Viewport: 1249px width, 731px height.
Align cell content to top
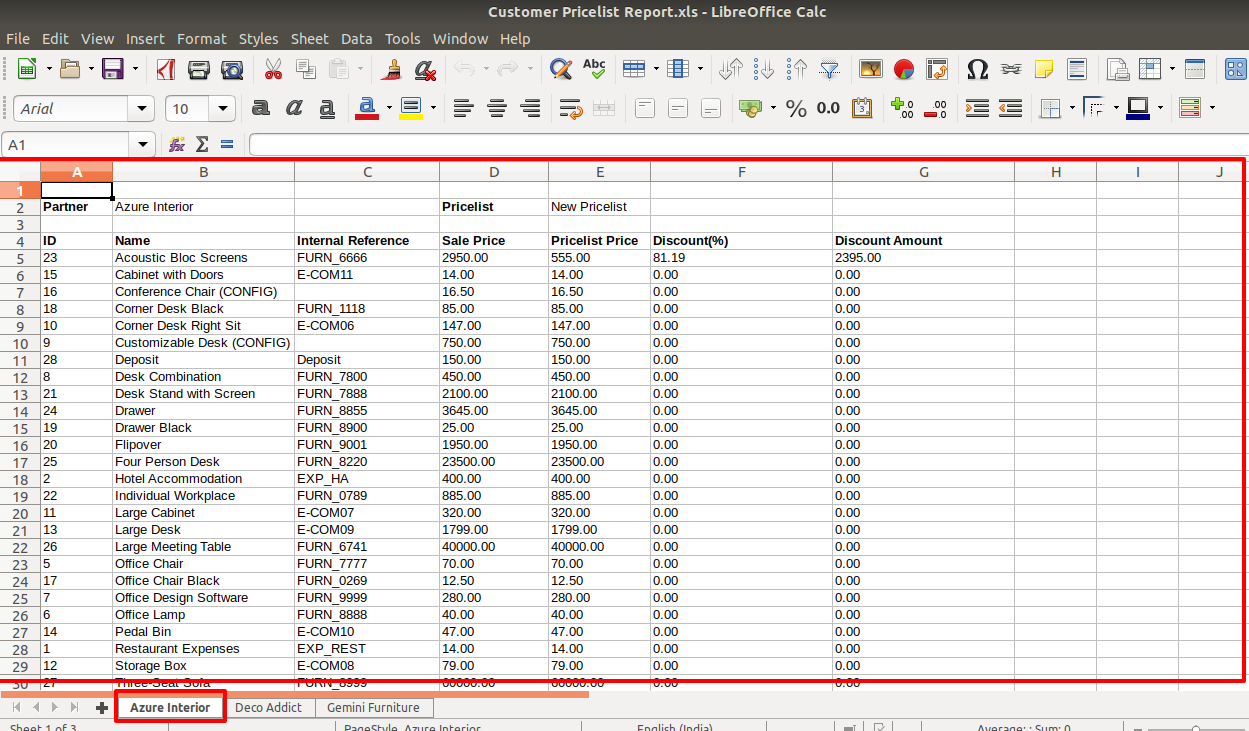coord(645,108)
